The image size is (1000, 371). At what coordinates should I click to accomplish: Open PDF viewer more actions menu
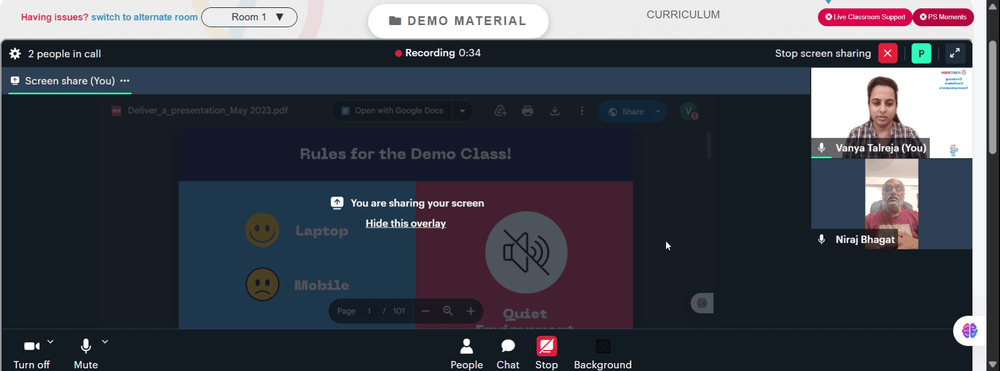point(582,111)
